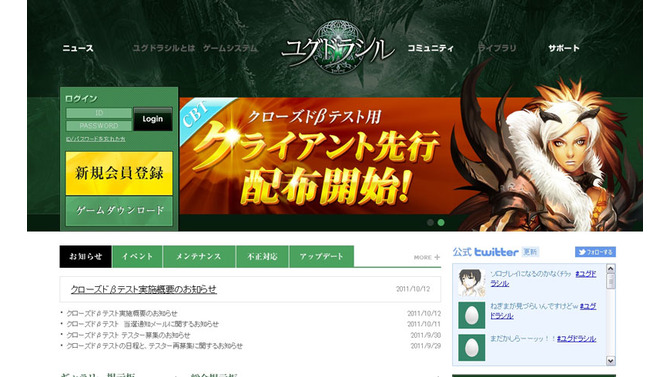
Task: Click the twitter logo heading
Action: tap(496, 252)
